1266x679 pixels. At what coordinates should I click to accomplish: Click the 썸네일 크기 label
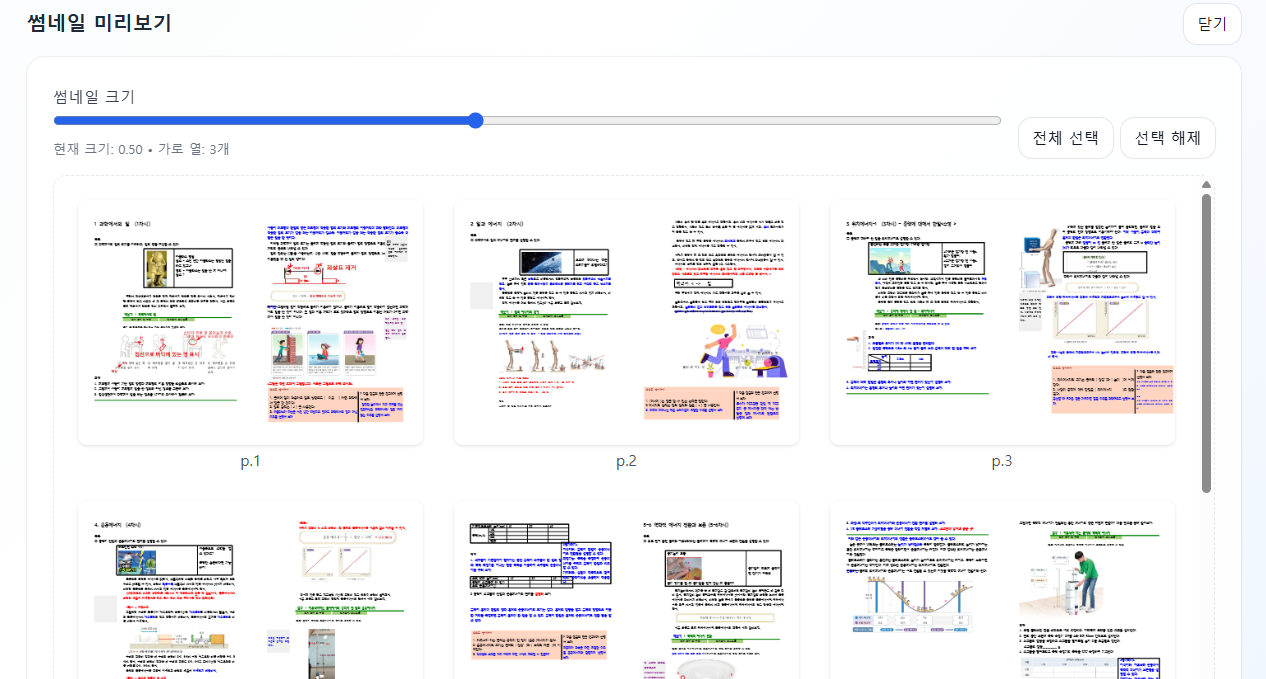click(94, 97)
